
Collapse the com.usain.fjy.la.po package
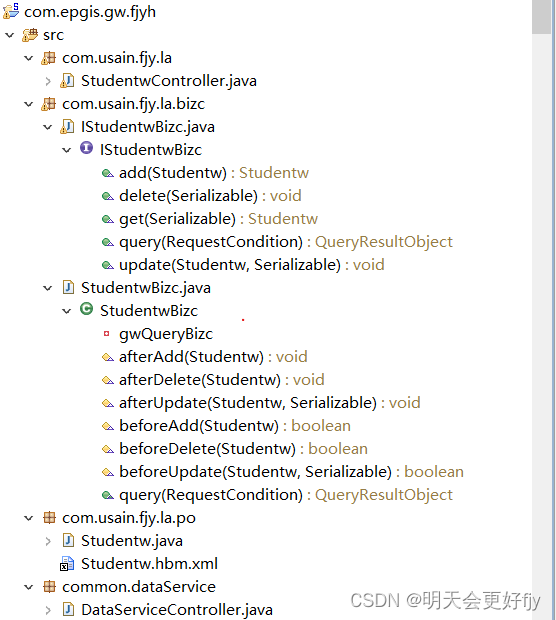pyautogui.click(x=28, y=518)
